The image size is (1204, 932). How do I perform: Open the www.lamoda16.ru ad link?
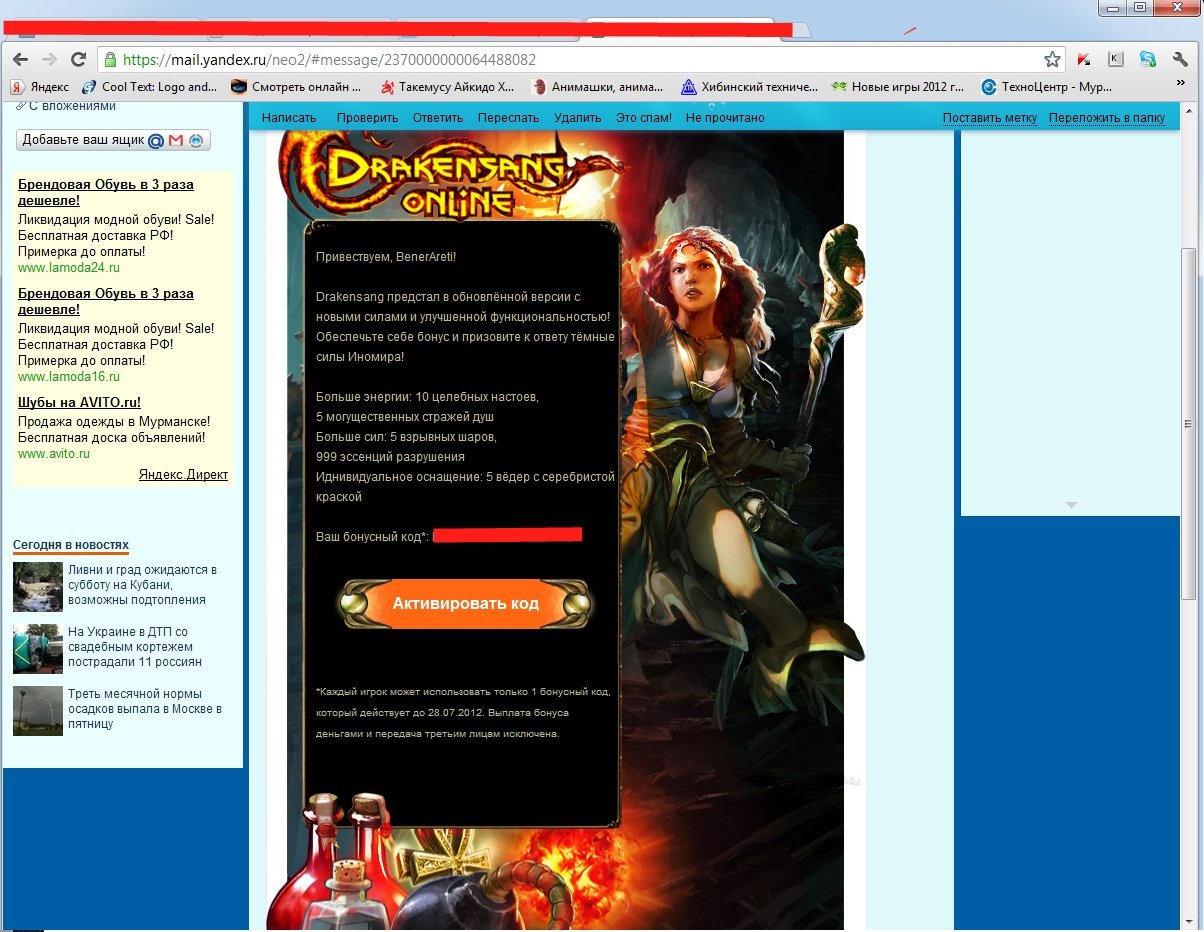[69, 377]
